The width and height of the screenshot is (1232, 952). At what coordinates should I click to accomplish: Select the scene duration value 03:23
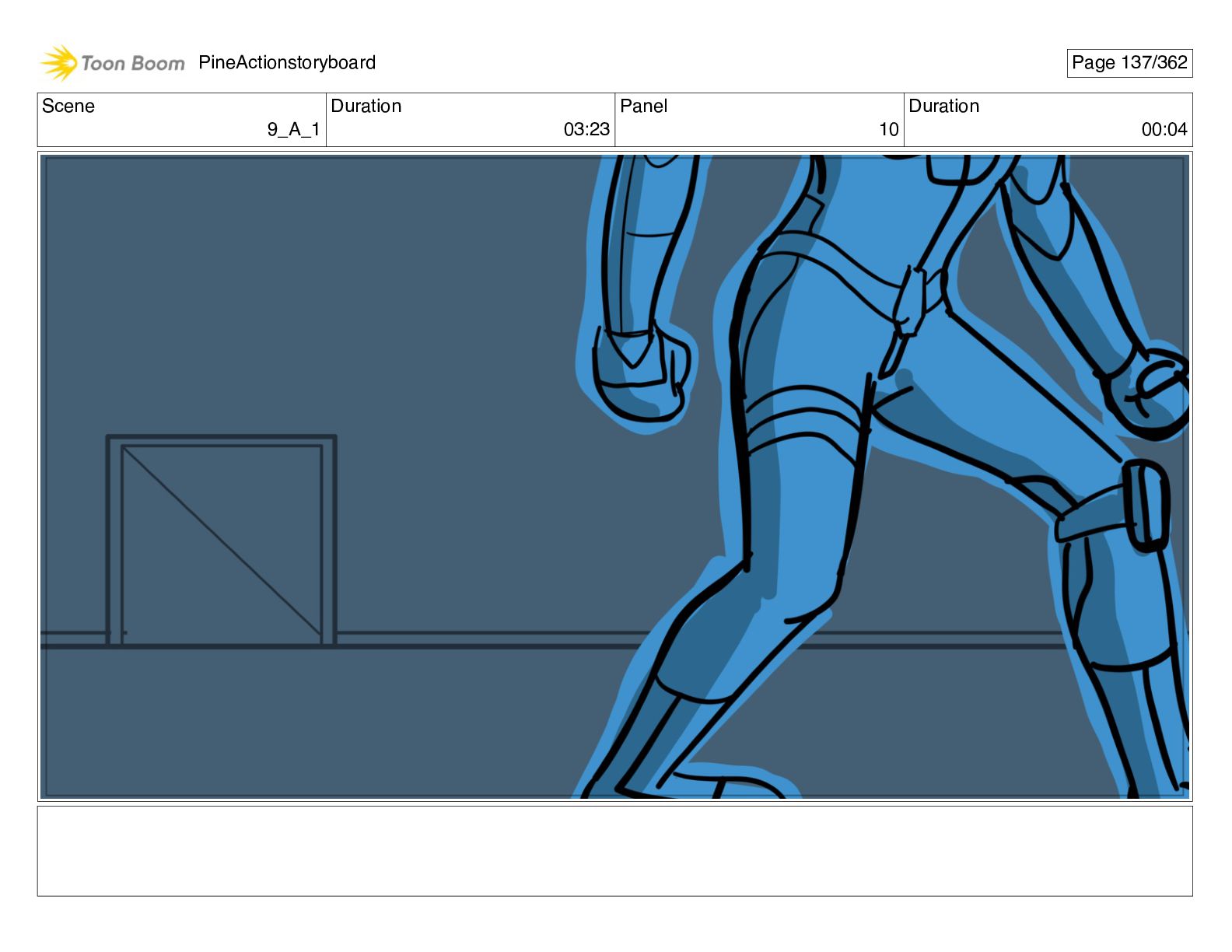(586, 130)
